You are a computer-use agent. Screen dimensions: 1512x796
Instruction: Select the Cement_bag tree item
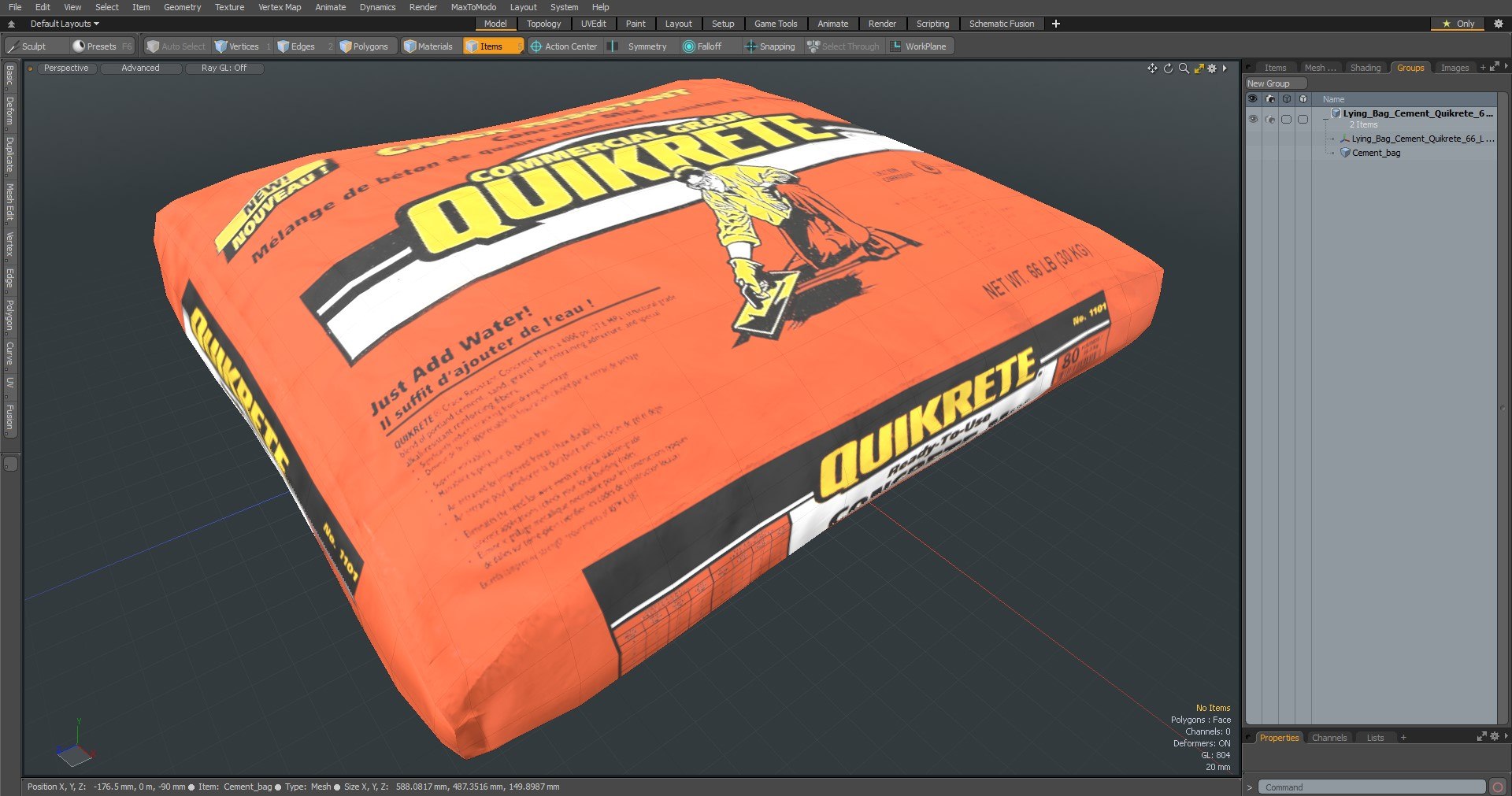tap(1376, 153)
